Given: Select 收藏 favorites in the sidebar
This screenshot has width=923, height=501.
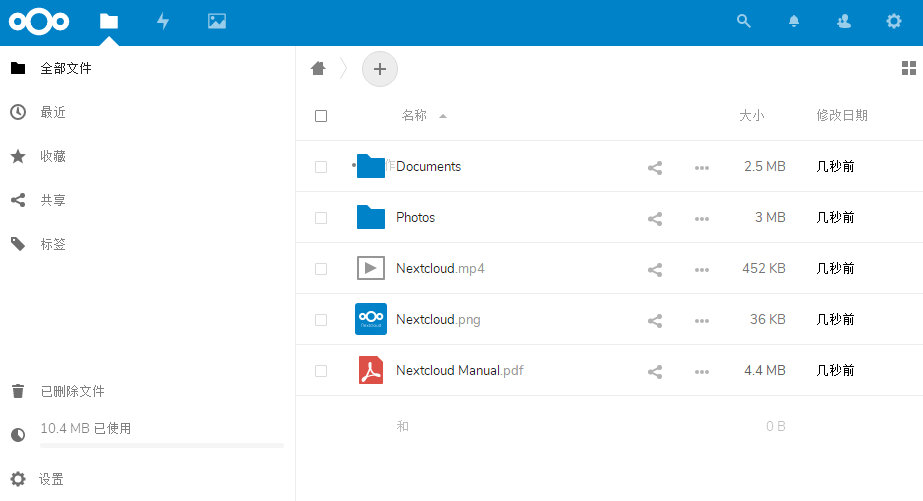Looking at the screenshot, I should point(147,156).
